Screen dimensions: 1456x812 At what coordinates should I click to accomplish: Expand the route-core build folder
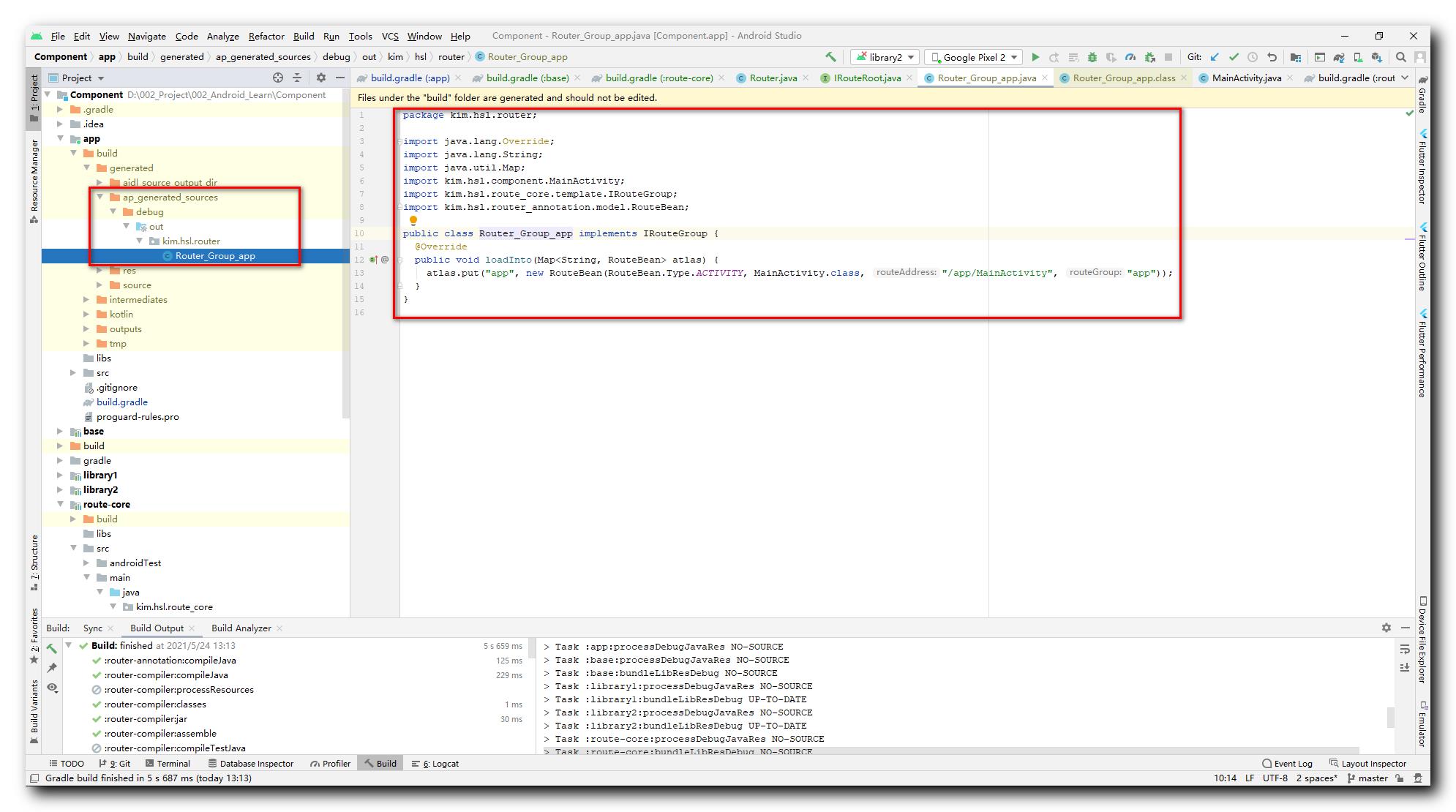pyautogui.click(x=76, y=518)
